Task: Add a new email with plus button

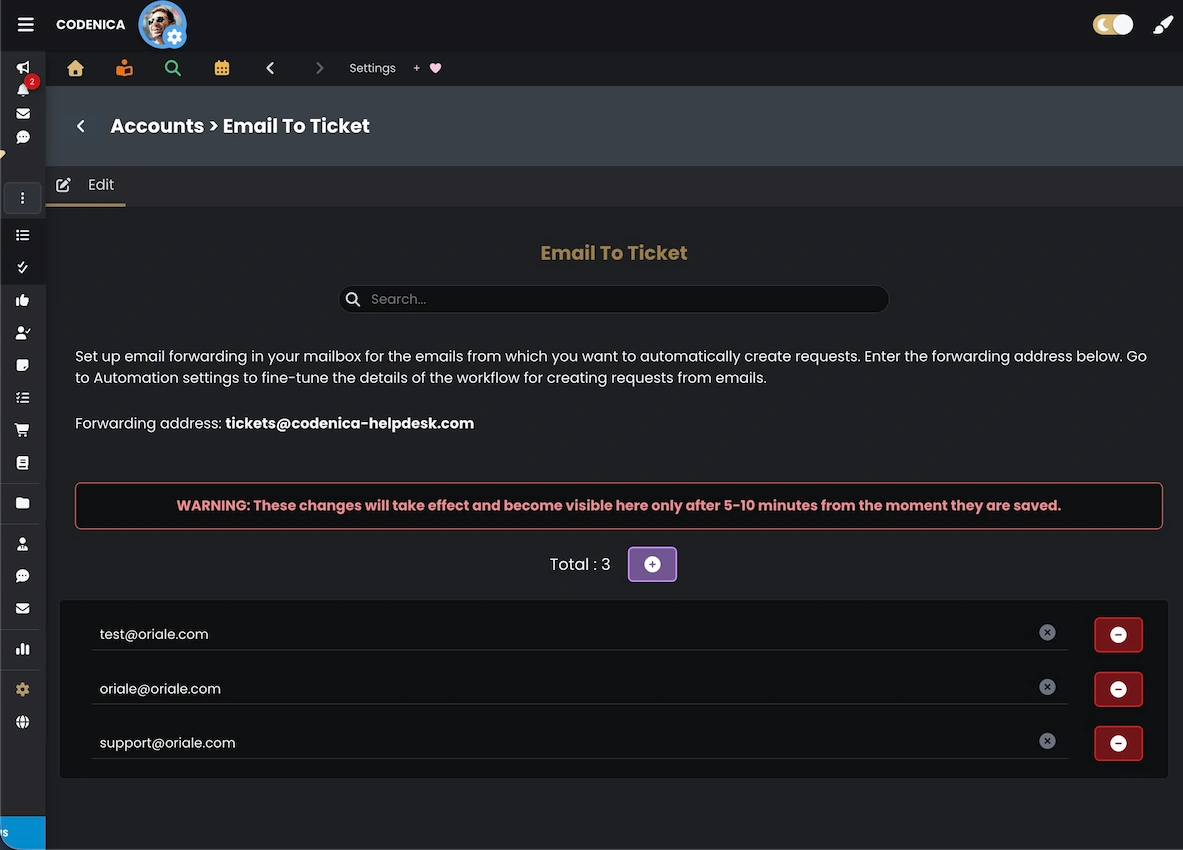Action: coord(652,564)
